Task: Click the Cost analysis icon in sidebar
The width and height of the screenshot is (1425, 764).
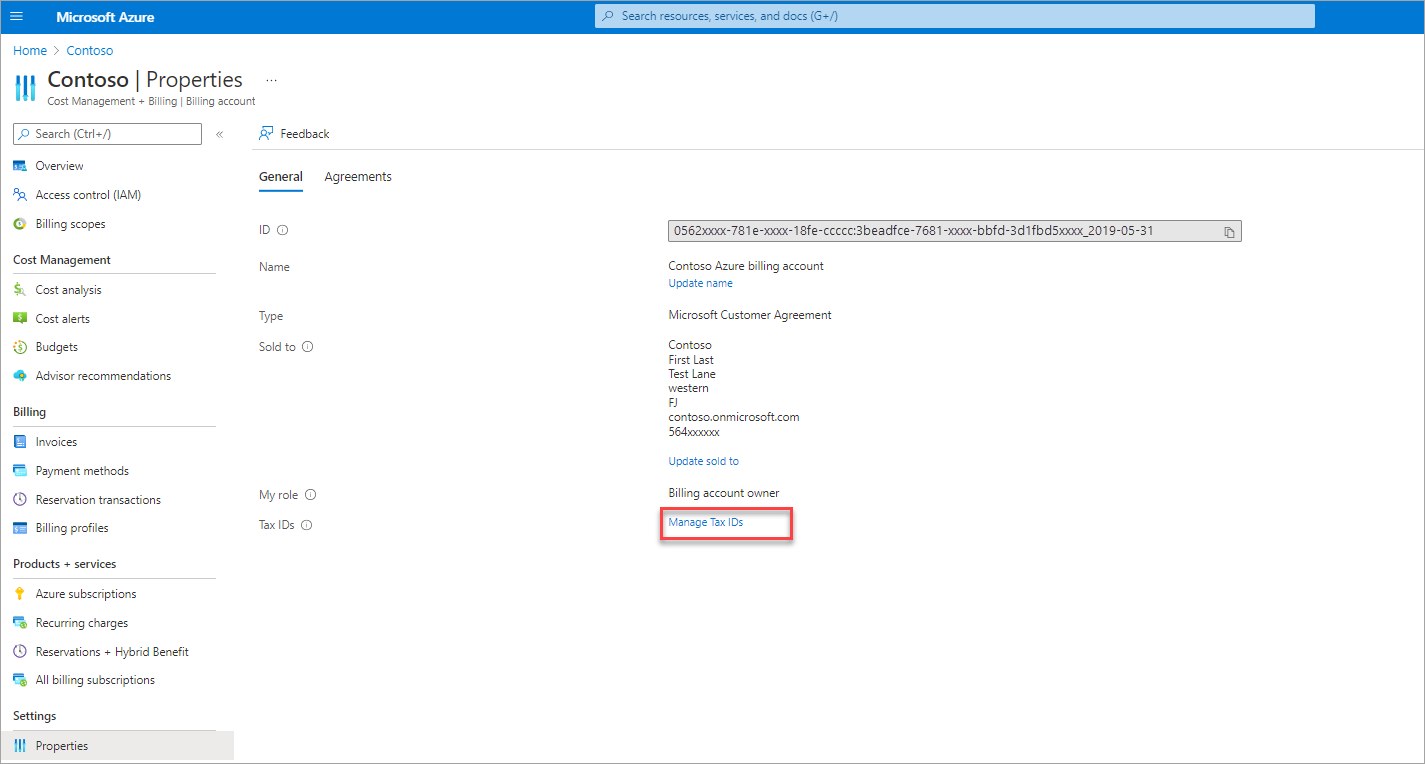Action: [19, 290]
